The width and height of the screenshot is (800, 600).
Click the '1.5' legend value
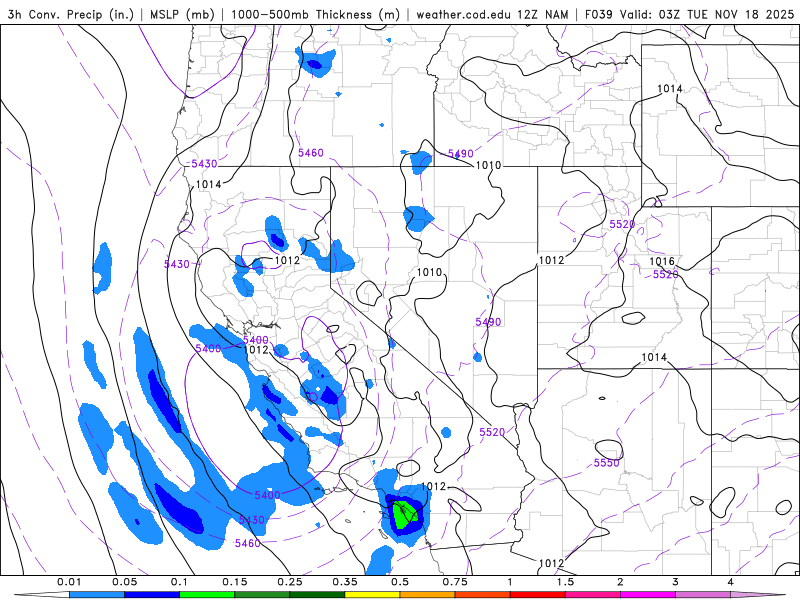click(x=565, y=582)
